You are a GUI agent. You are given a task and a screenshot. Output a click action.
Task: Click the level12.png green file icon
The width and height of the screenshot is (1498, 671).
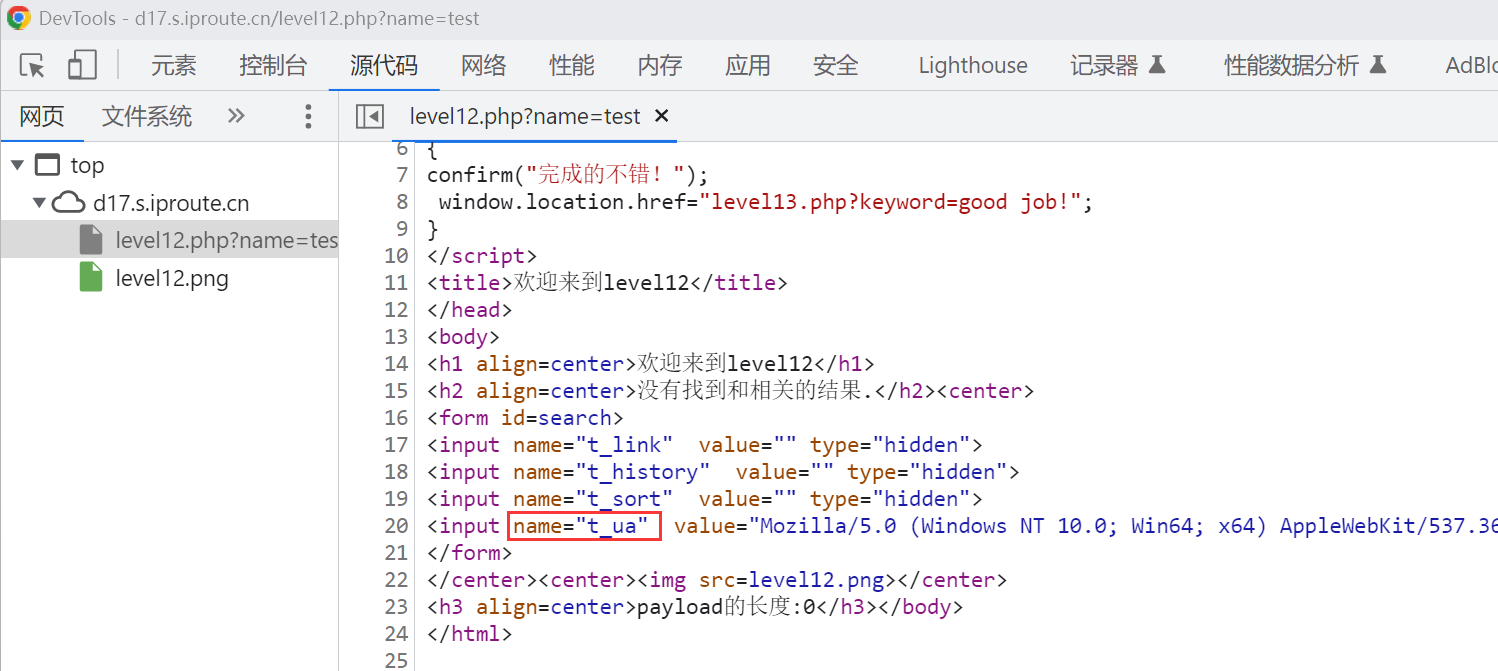[91, 278]
